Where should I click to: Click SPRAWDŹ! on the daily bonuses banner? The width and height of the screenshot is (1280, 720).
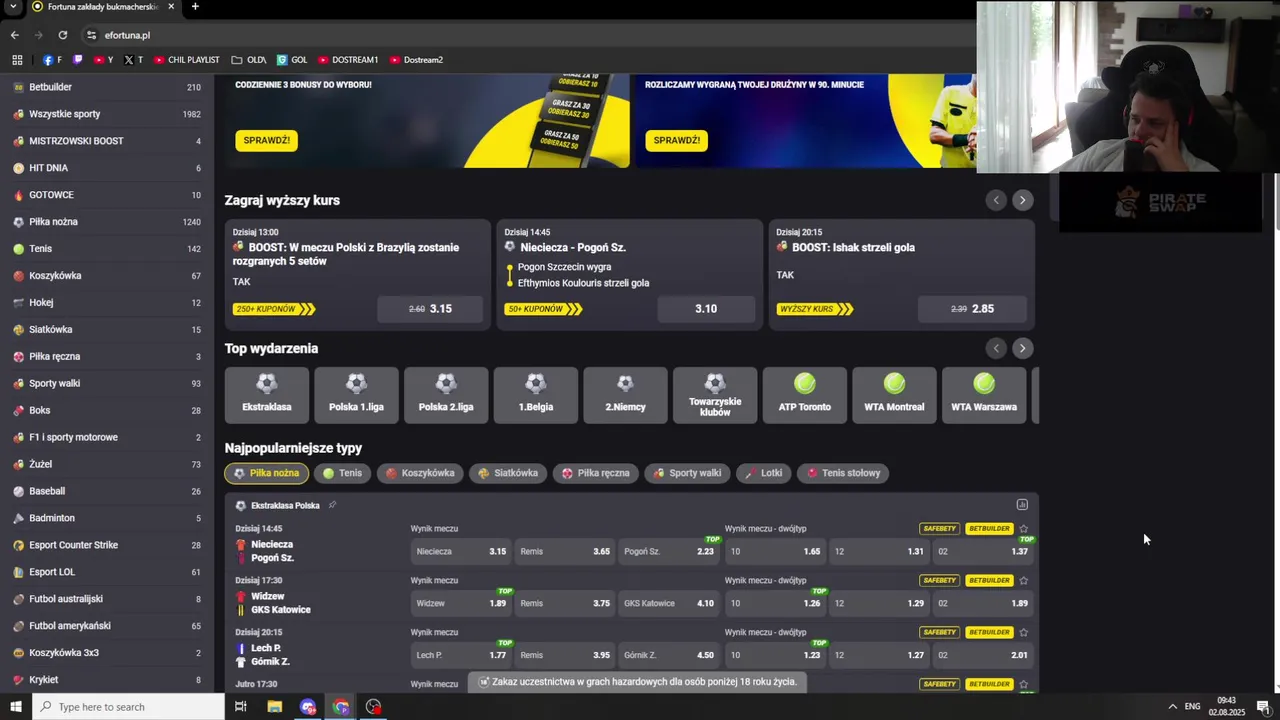click(267, 140)
